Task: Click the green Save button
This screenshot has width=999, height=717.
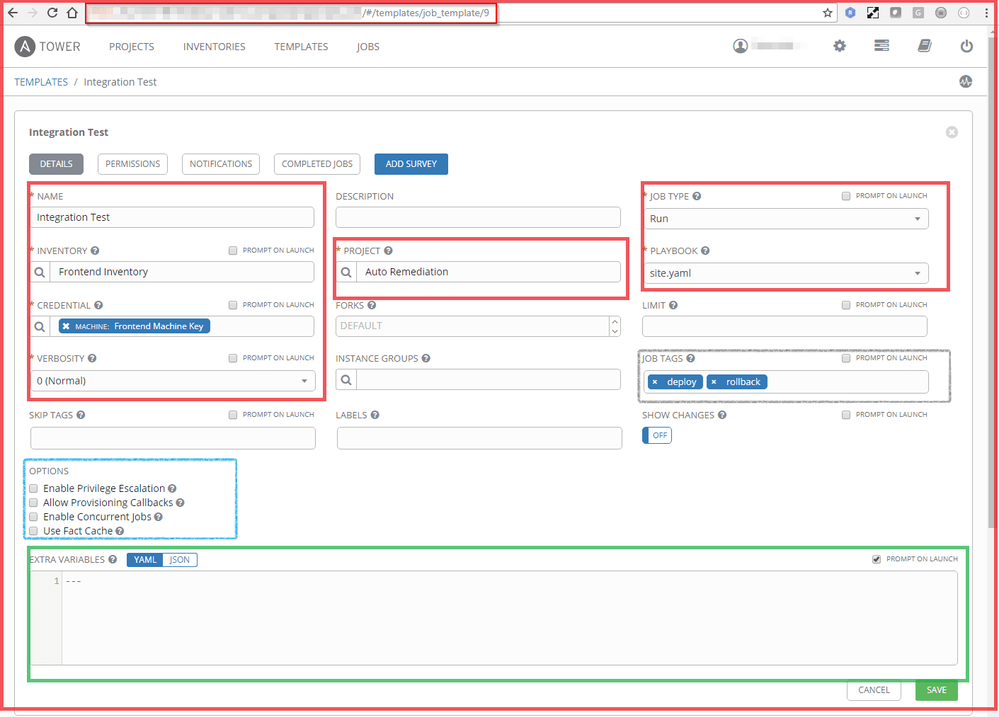Action: point(936,690)
